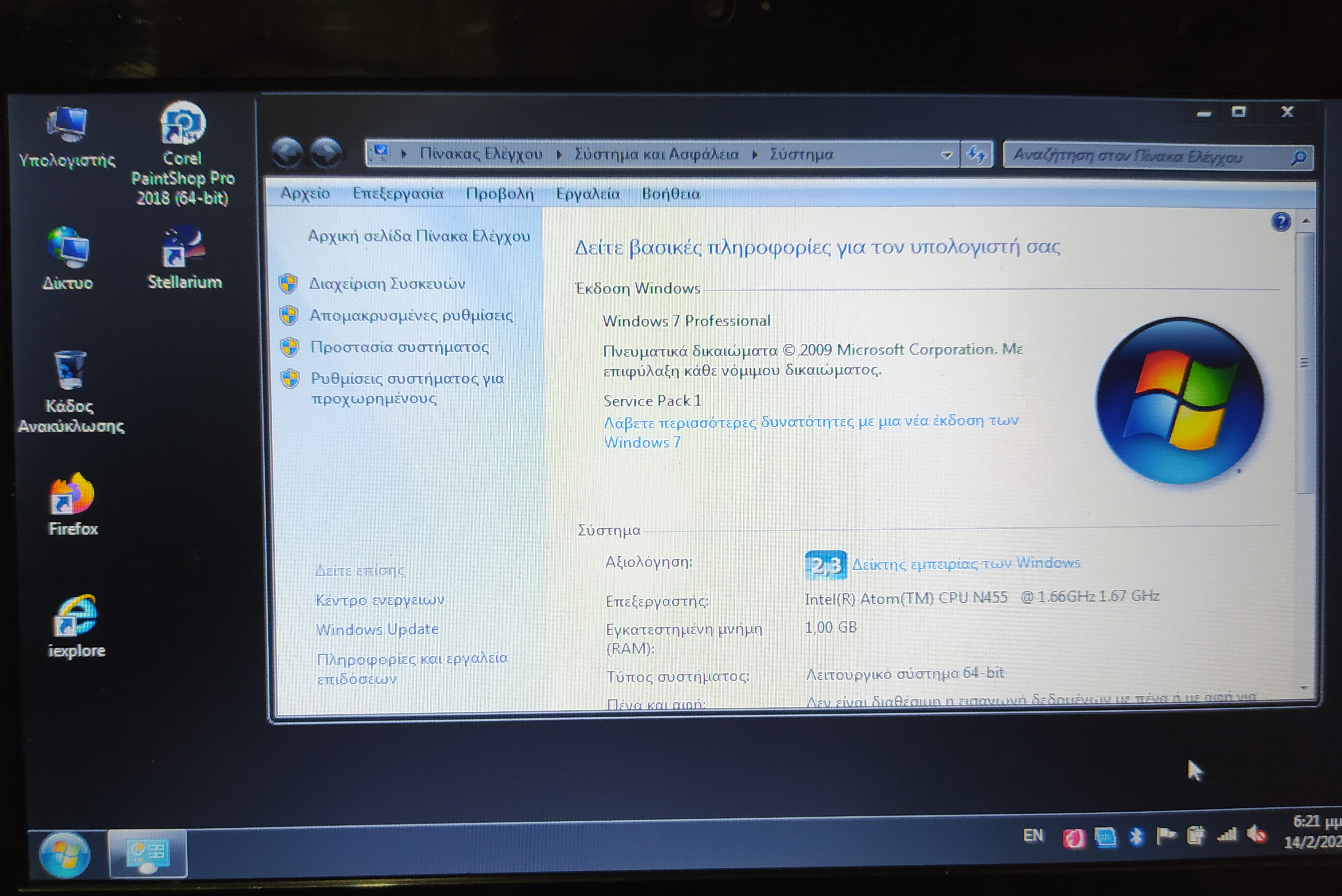Maximize the System window

pyautogui.click(x=1239, y=112)
